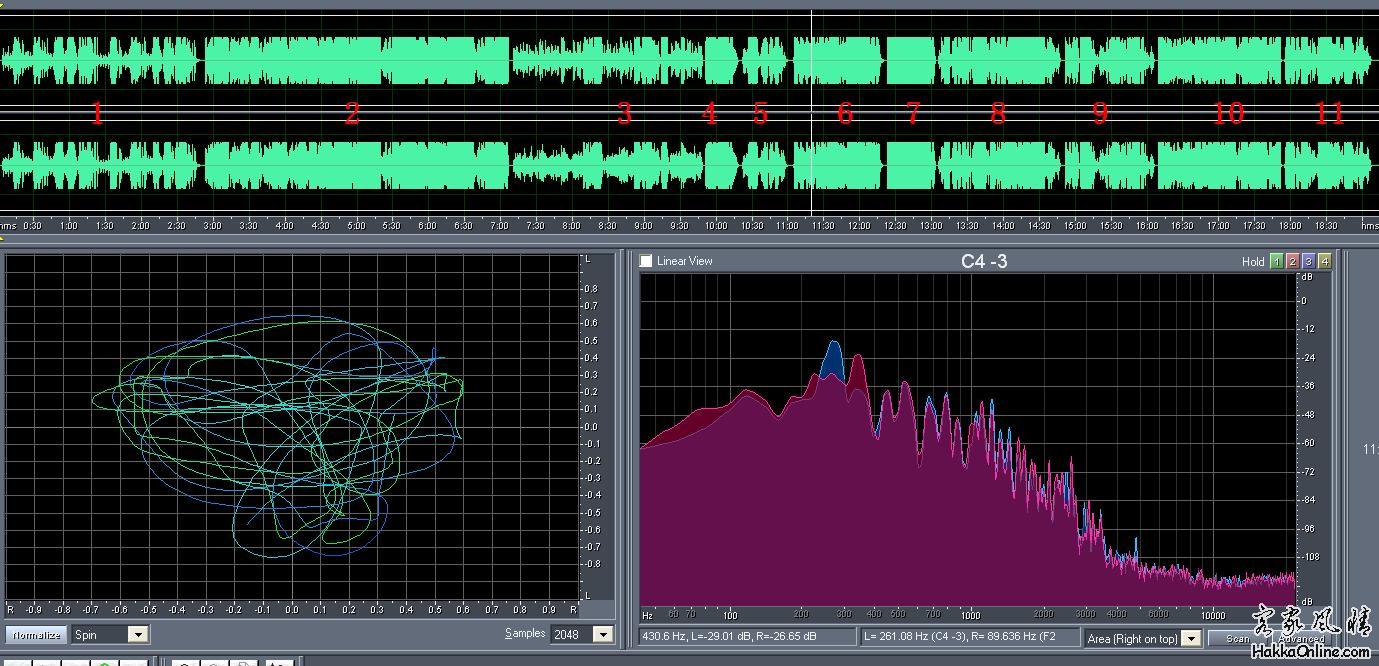Screen dimensions: 1379x666
Task: Toggle Hold button 2 (red)
Action: click(1292, 262)
